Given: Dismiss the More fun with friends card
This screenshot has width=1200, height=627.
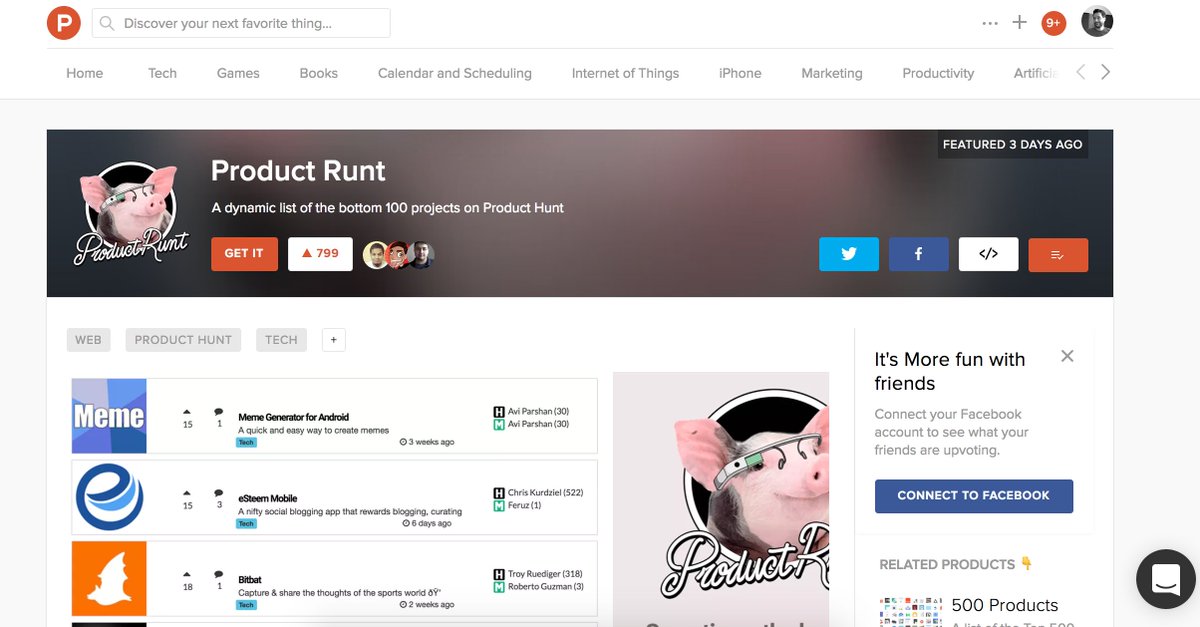Looking at the screenshot, I should (1067, 356).
